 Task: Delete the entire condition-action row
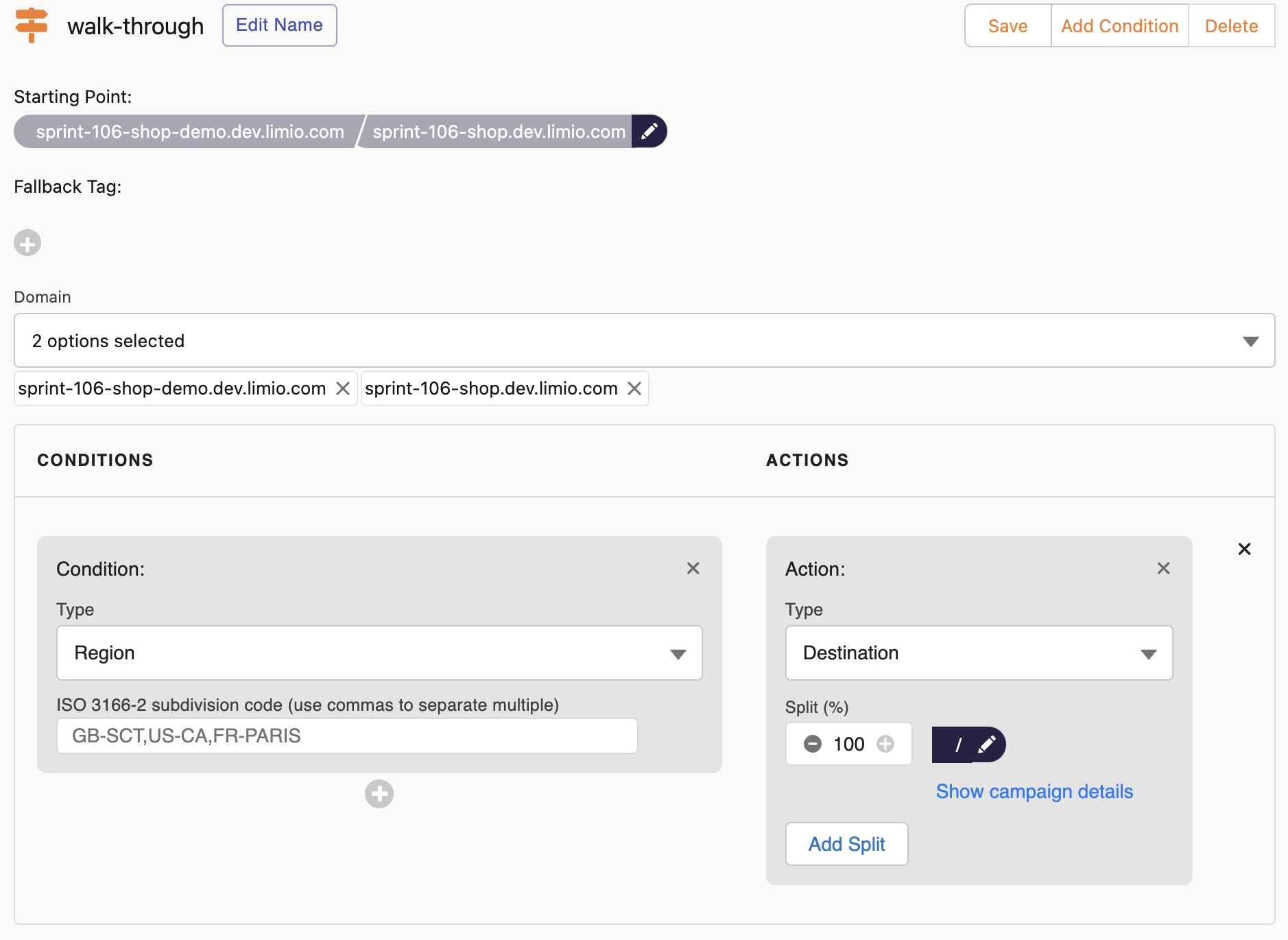(x=1244, y=549)
